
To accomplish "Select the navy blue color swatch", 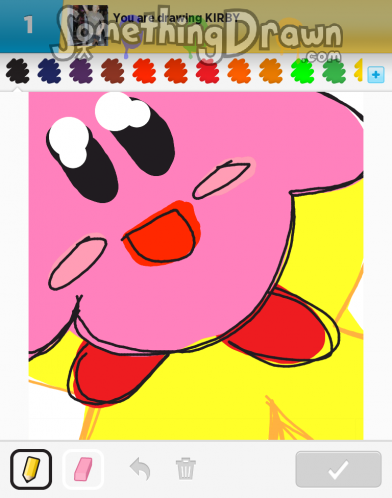I will [49, 71].
